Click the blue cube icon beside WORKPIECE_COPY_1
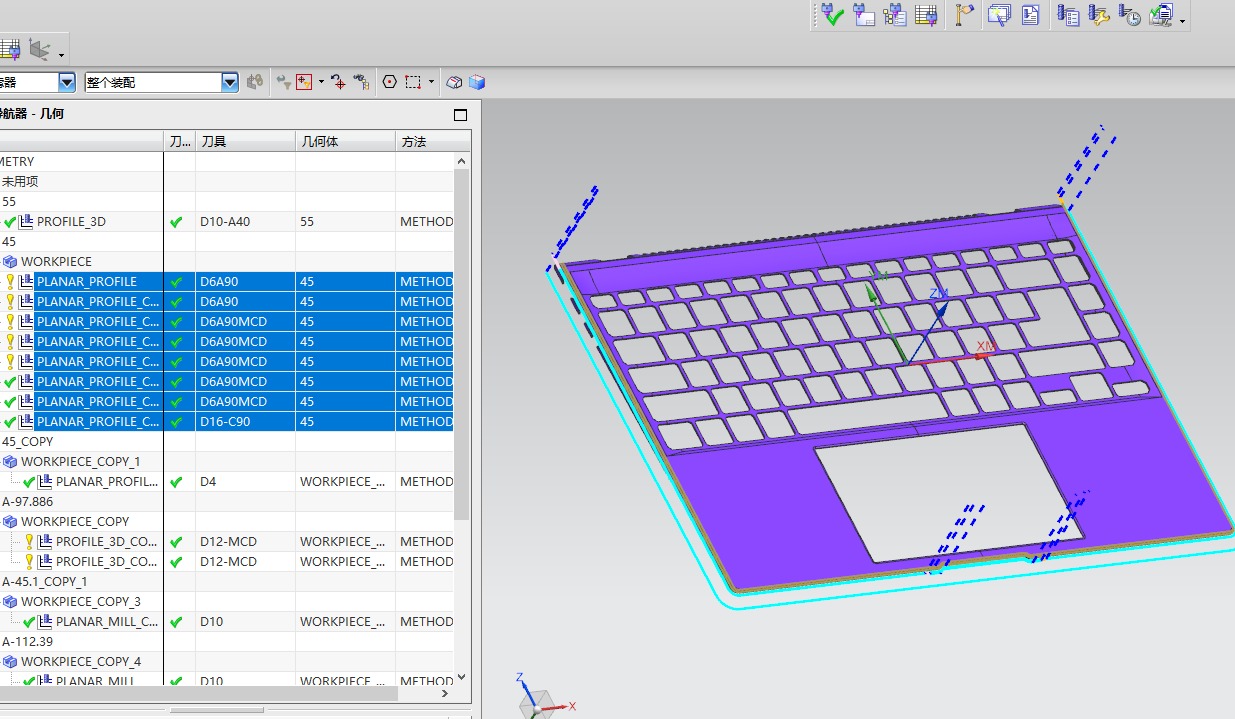 pos(10,462)
